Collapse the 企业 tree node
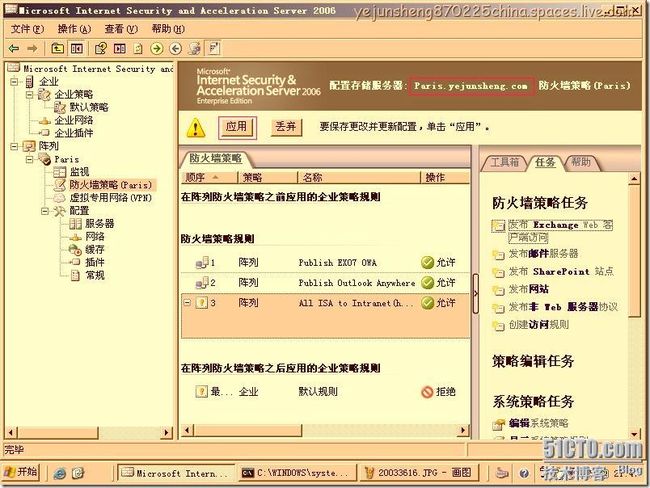Viewport: 650px width, 488px height. 15,82
